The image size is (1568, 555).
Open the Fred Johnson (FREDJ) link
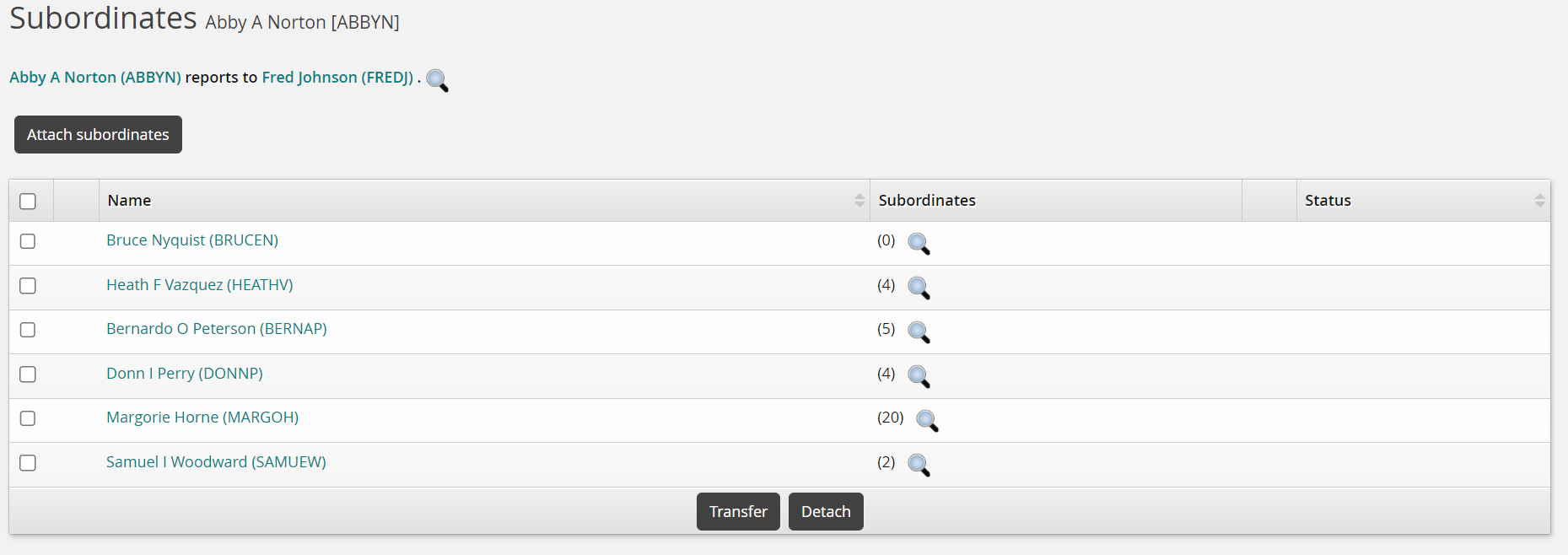(337, 78)
